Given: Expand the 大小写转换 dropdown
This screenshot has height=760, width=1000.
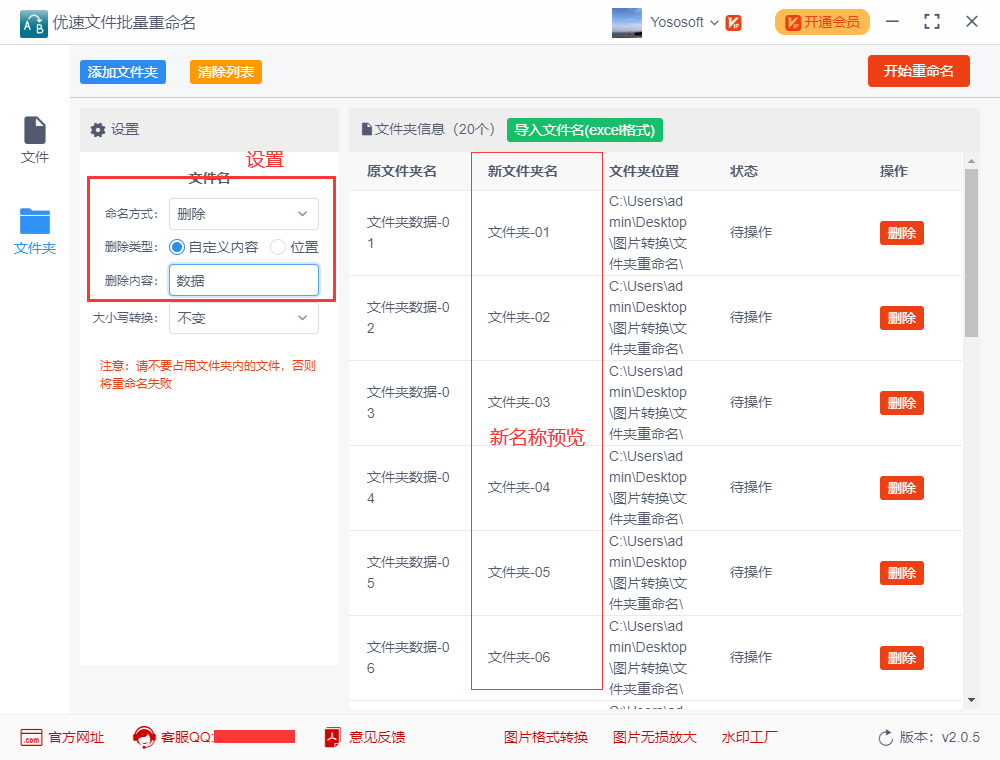Looking at the screenshot, I should (x=243, y=318).
